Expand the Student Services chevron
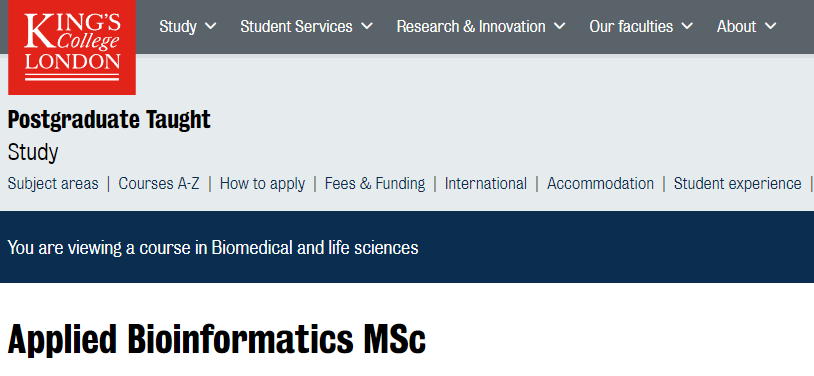 (367, 26)
